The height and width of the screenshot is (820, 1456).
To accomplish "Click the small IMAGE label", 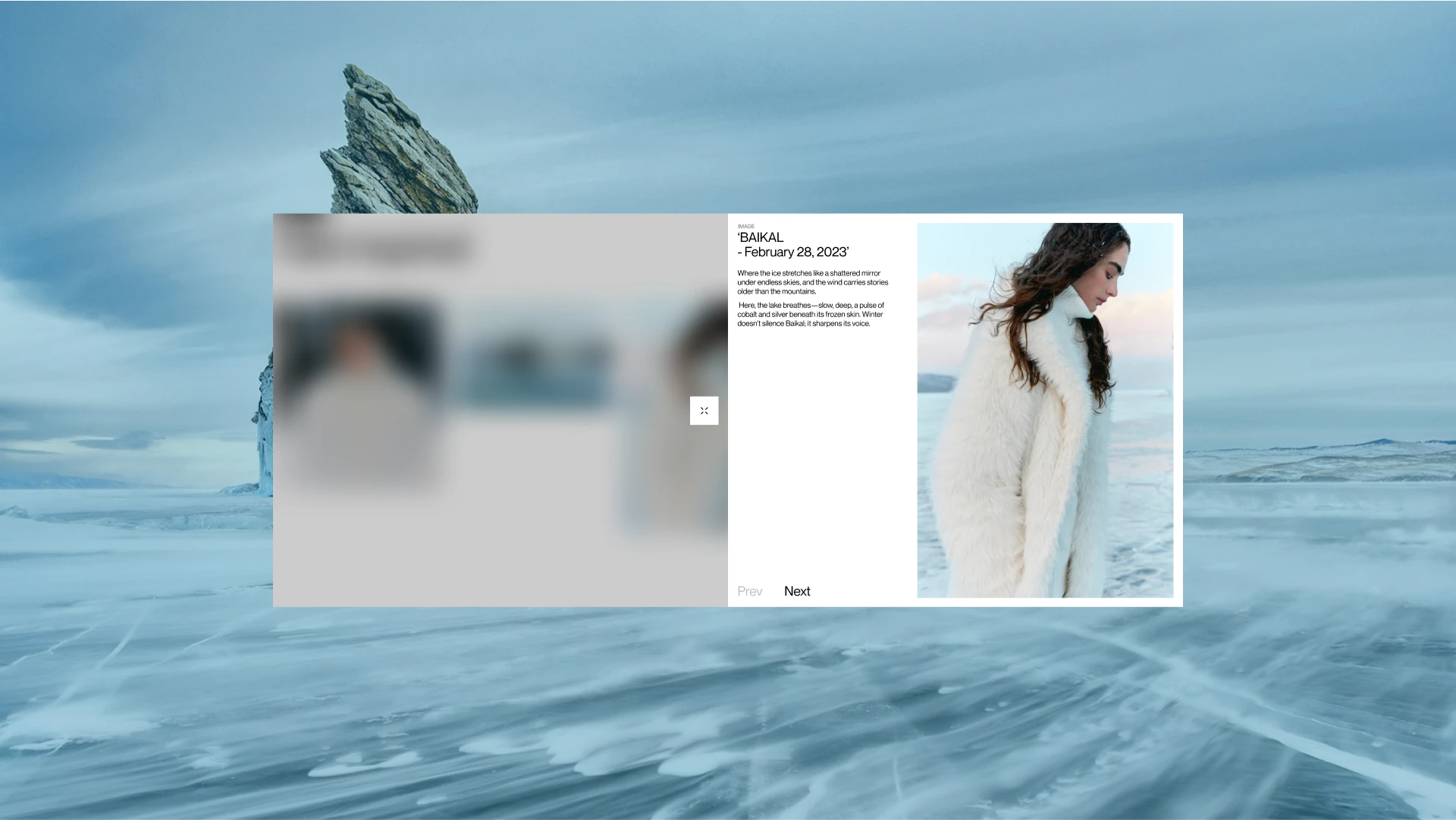I will pos(745,226).
